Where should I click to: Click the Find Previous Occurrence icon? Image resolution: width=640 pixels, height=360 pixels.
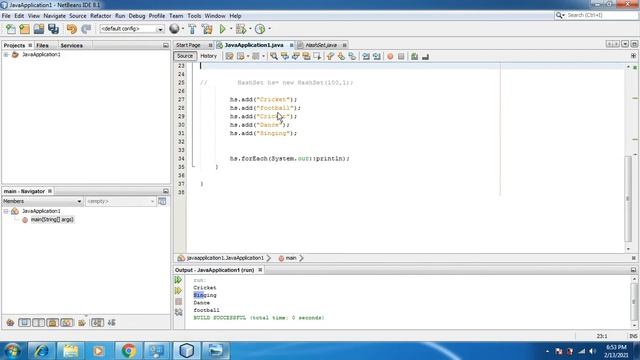(285, 56)
